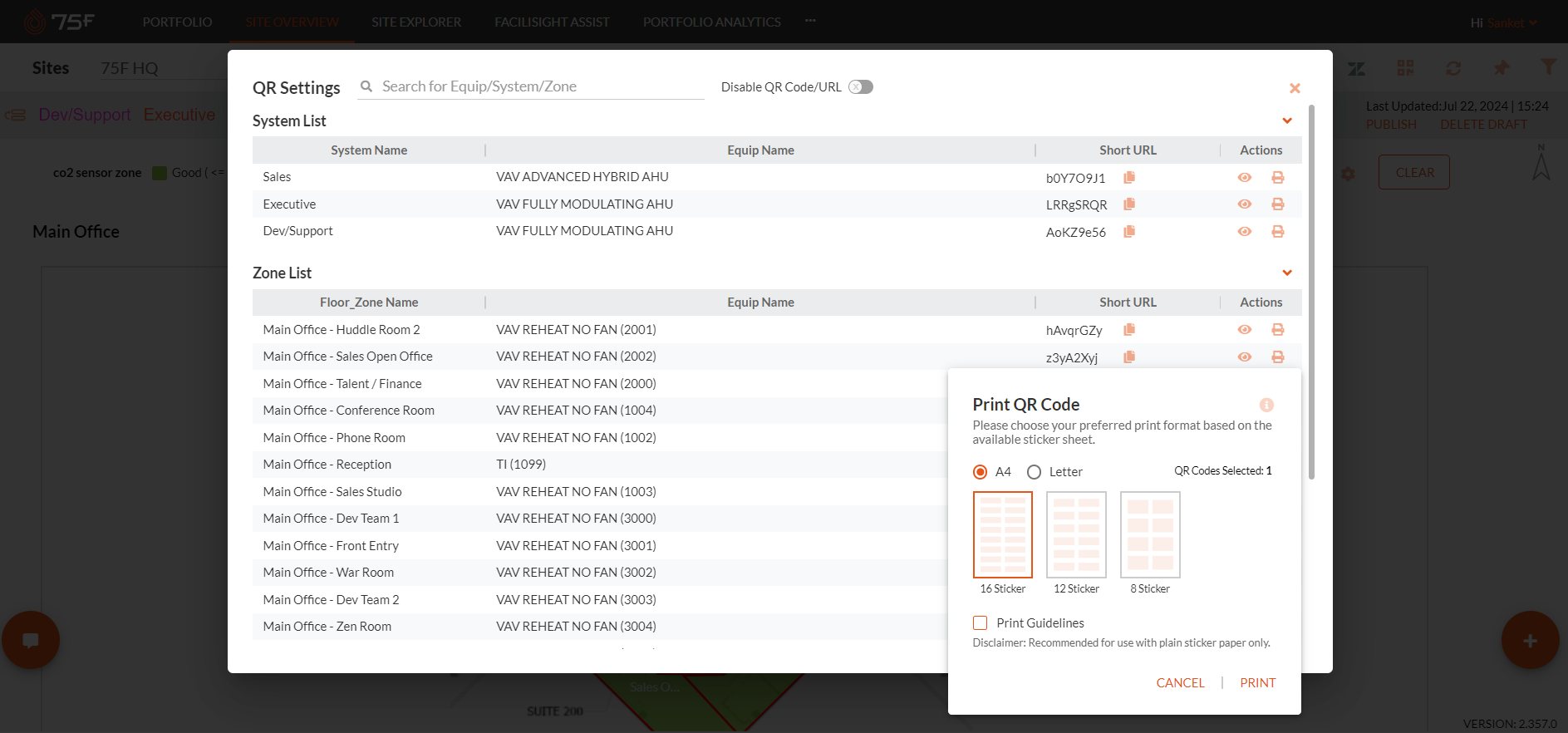Print QR code for Executive system
Viewport: 1568px width, 733px height.
1278,204
